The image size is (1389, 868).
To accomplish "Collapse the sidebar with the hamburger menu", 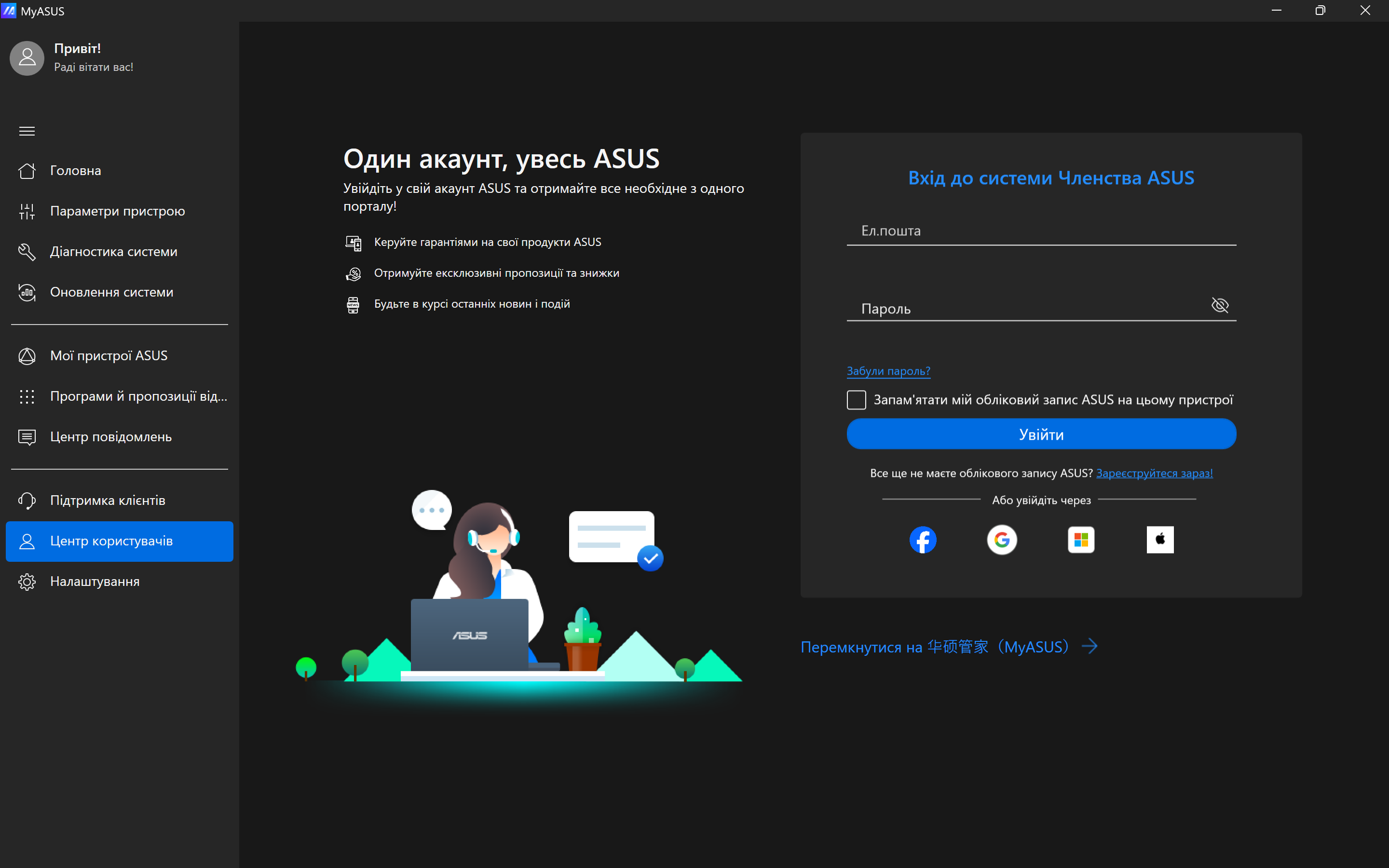I will pyautogui.click(x=27, y=131).
